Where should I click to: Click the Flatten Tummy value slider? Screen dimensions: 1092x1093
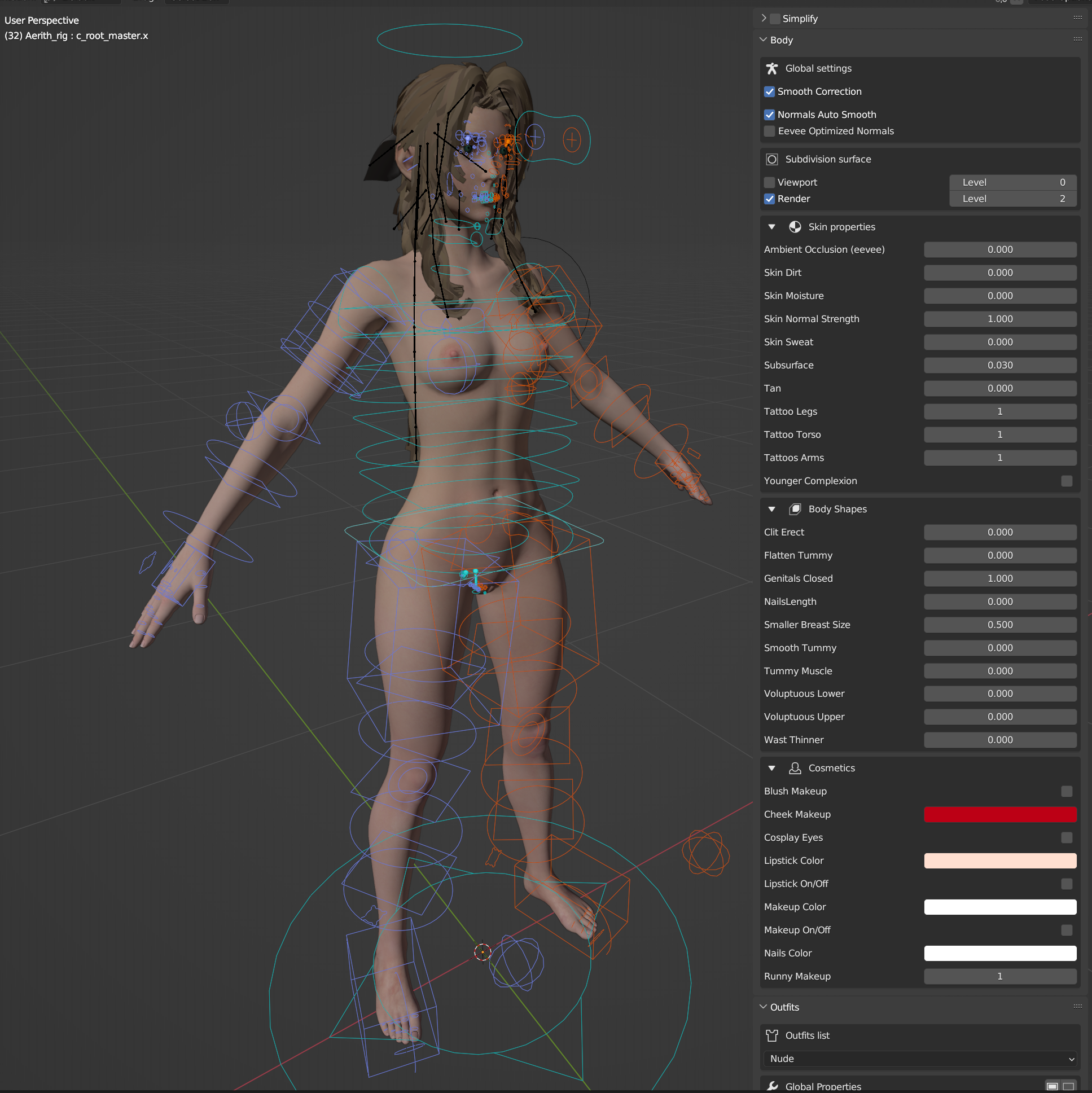tap(1001, 556)
